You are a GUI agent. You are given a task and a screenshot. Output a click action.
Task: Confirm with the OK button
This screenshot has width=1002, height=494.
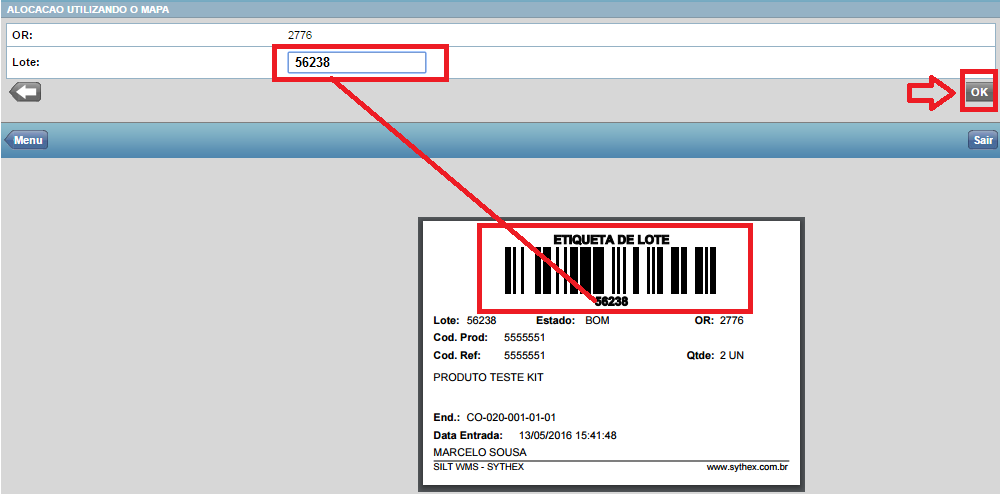979,92
